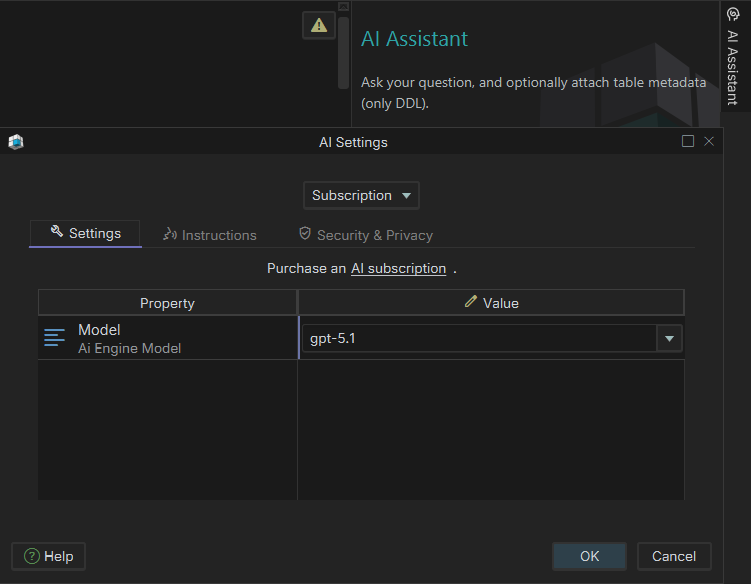Click the Model row lines icon

coord(54,337)
